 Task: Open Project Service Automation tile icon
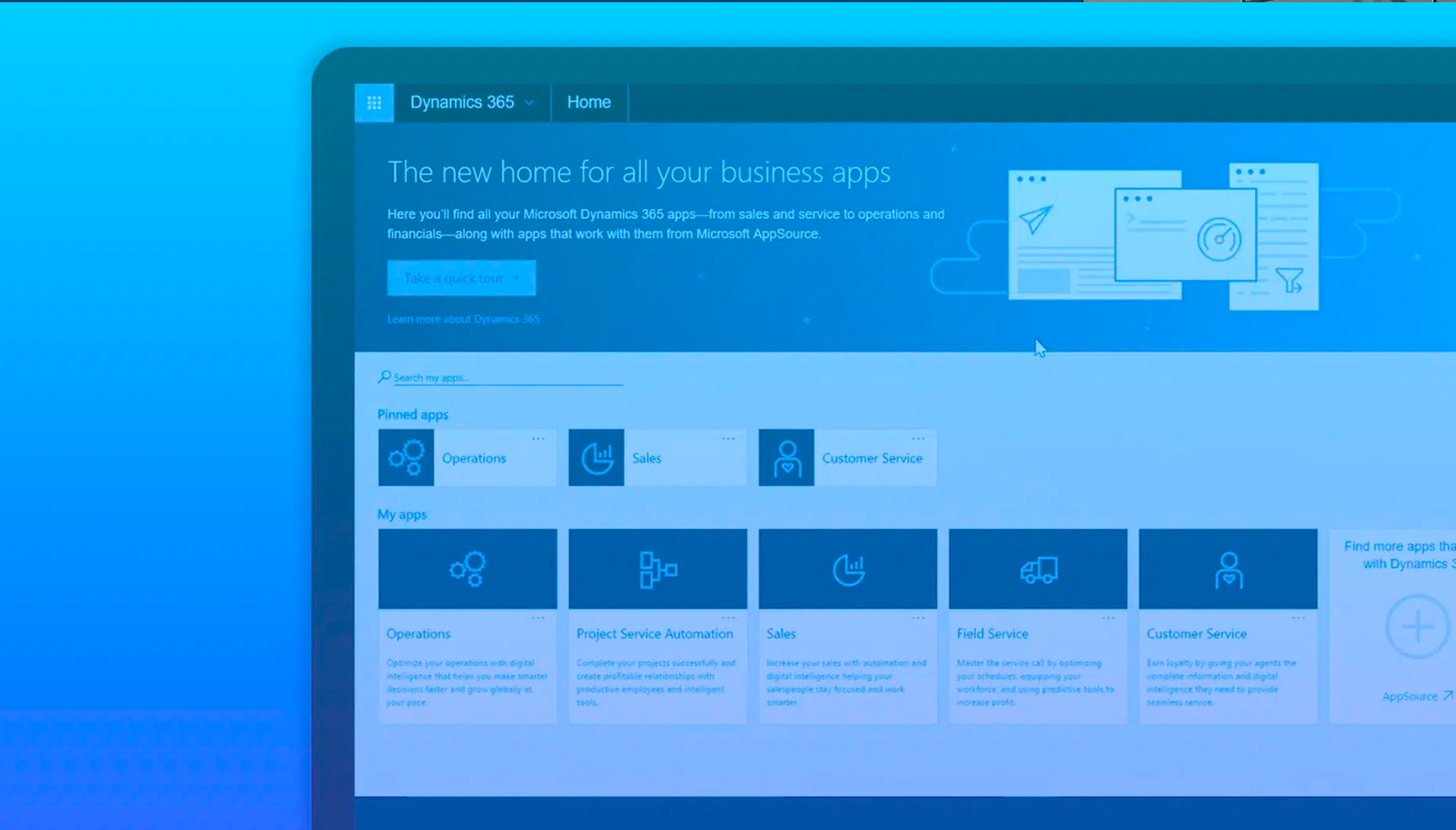(x=658, y=569)
